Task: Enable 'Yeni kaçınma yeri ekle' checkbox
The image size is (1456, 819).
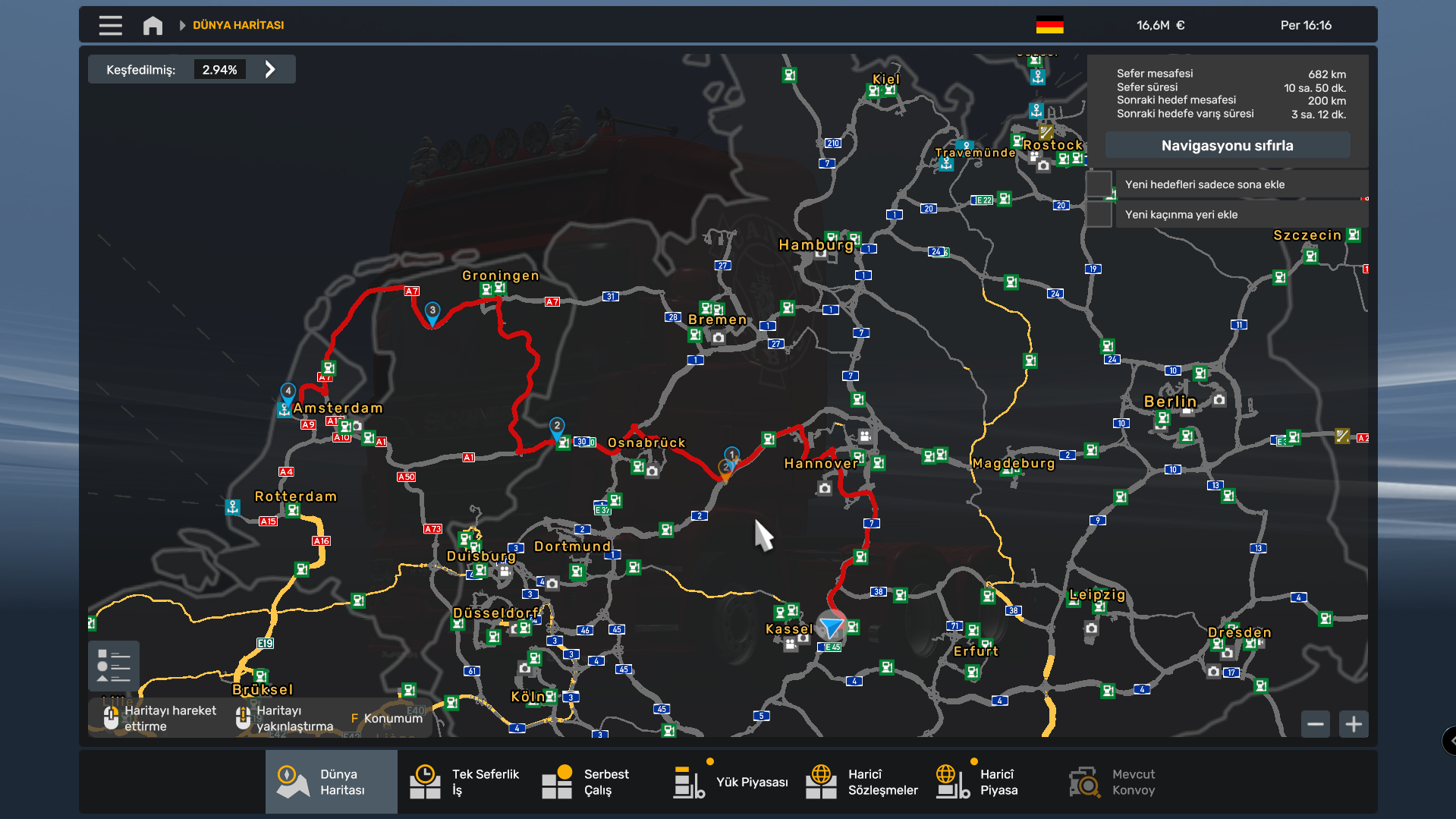Action: [1099, 215]
